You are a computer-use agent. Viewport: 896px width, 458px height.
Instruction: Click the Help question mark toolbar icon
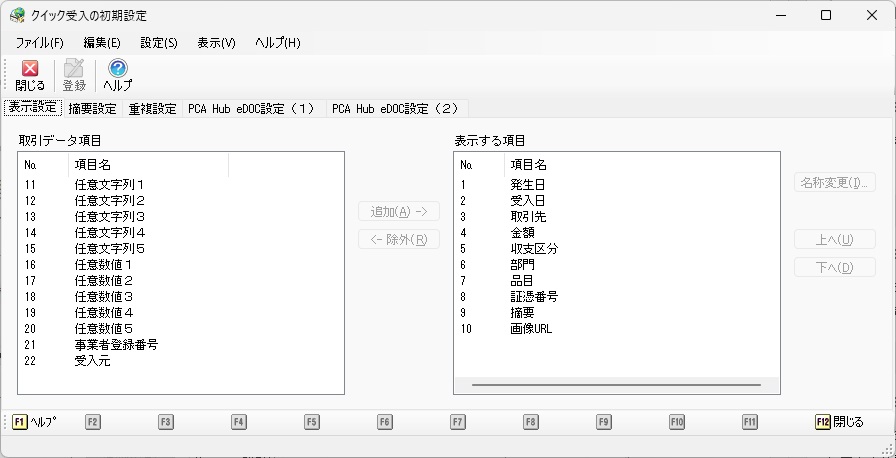[x=118, y=69]
